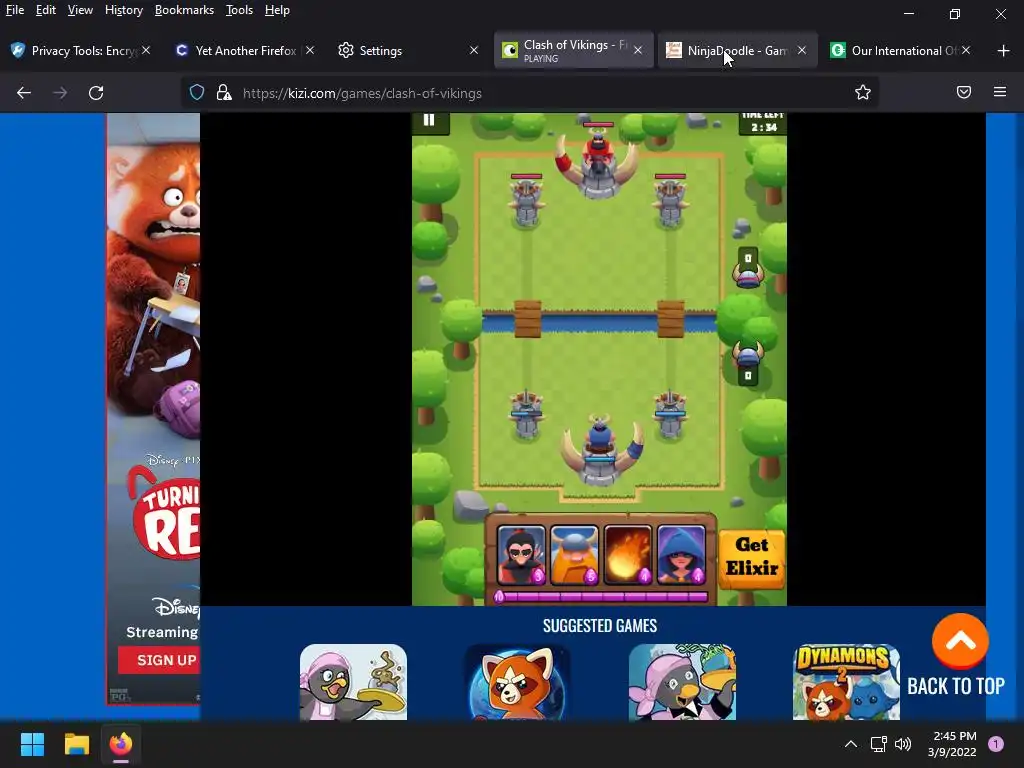
Task: Click the Get Elixir button
Action: (752, 558)
